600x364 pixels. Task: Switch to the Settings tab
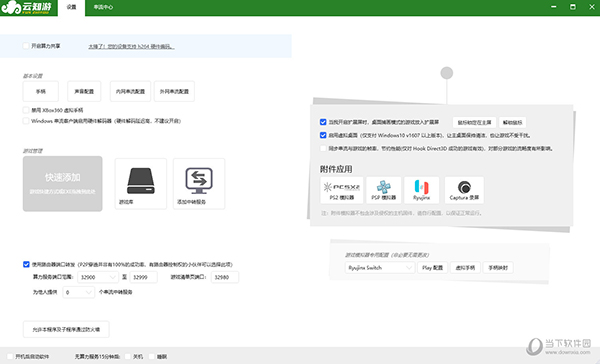coord(72,7)
